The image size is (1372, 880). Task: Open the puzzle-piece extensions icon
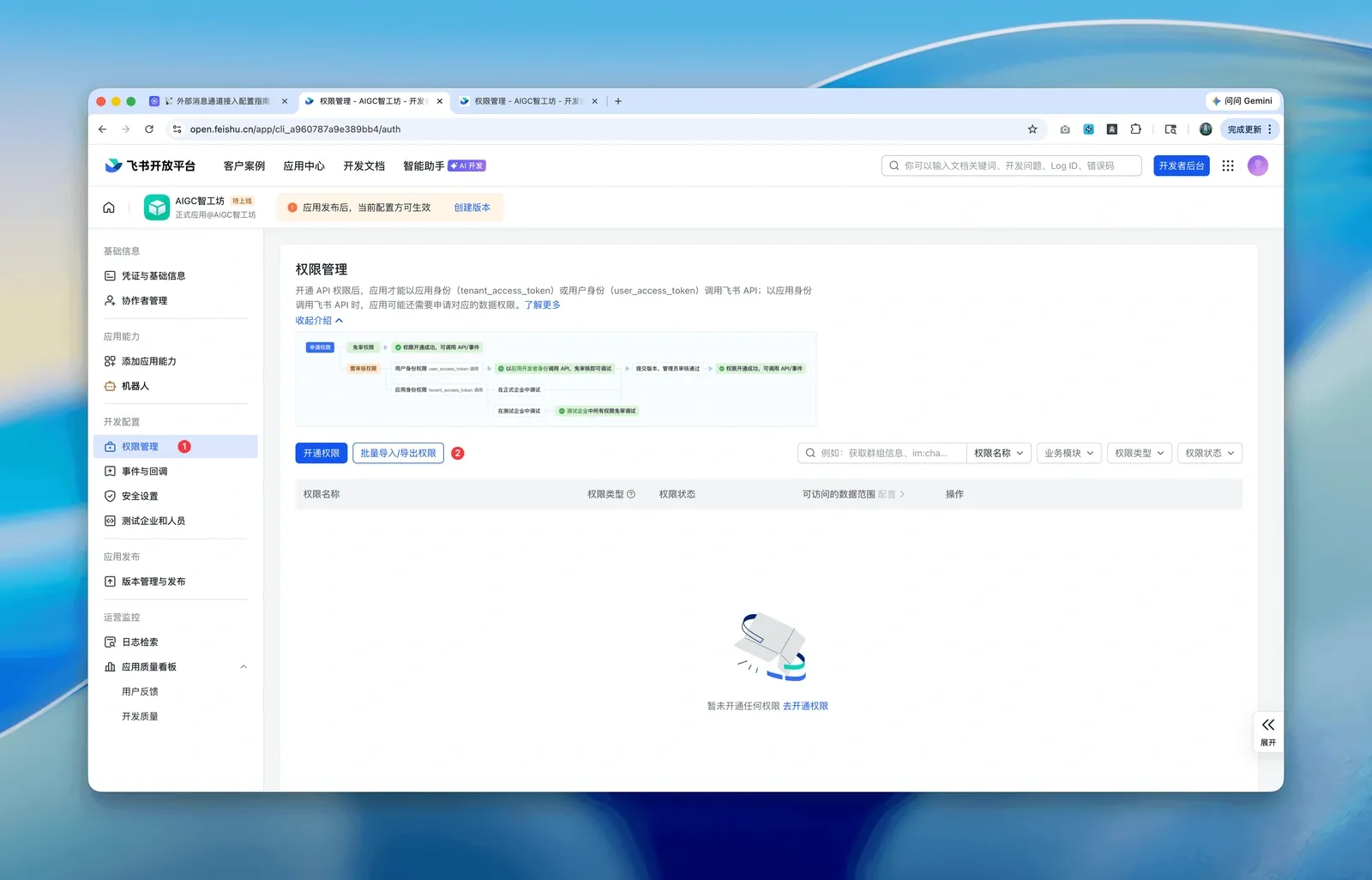coord(1135,130)
